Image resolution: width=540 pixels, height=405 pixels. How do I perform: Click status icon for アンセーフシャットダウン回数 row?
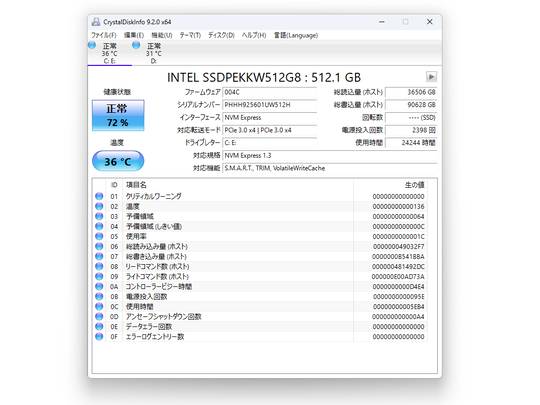coord(99,316)
